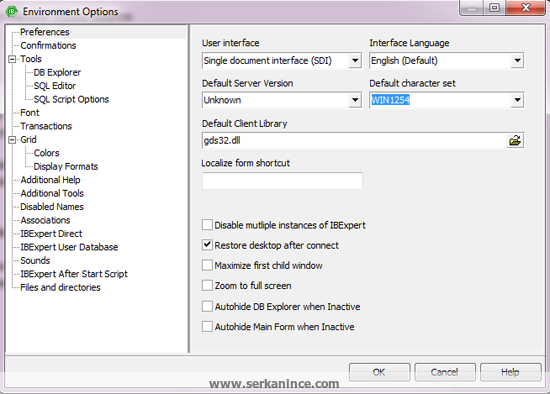Image resolution: width=550 pixels, height=394 pixels.
Task: Tick Maximize first child window checkbox
Action: coord(207,265)
